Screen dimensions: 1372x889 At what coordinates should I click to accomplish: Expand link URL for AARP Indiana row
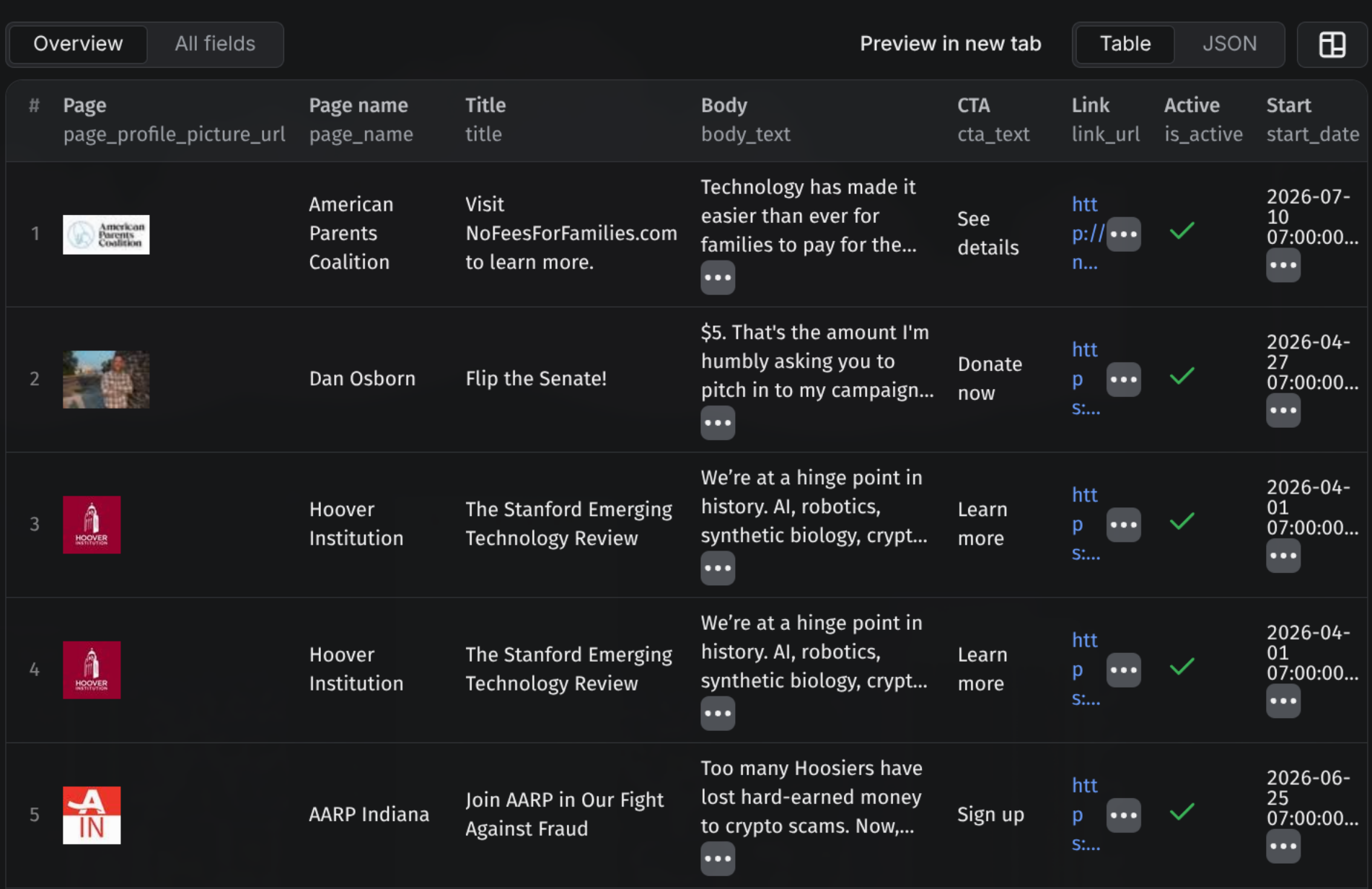click(x=1123, y=815)
